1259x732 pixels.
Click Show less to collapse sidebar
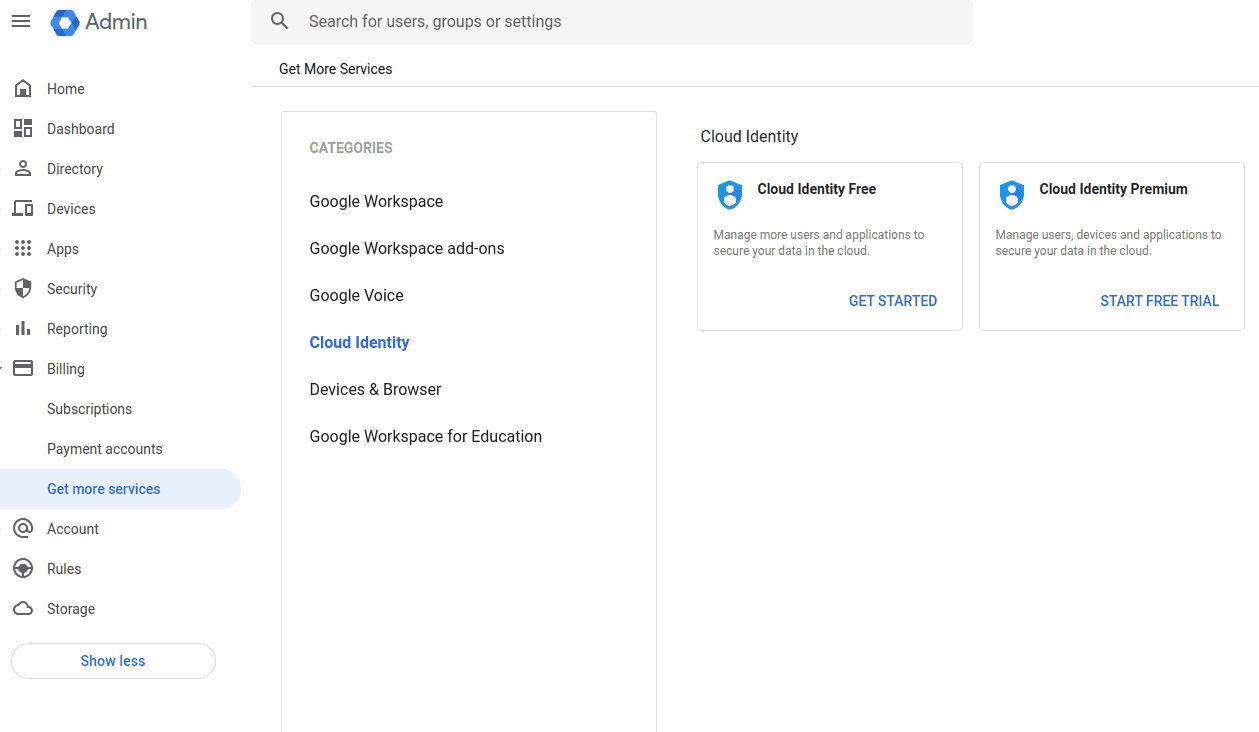pos(113,661)
